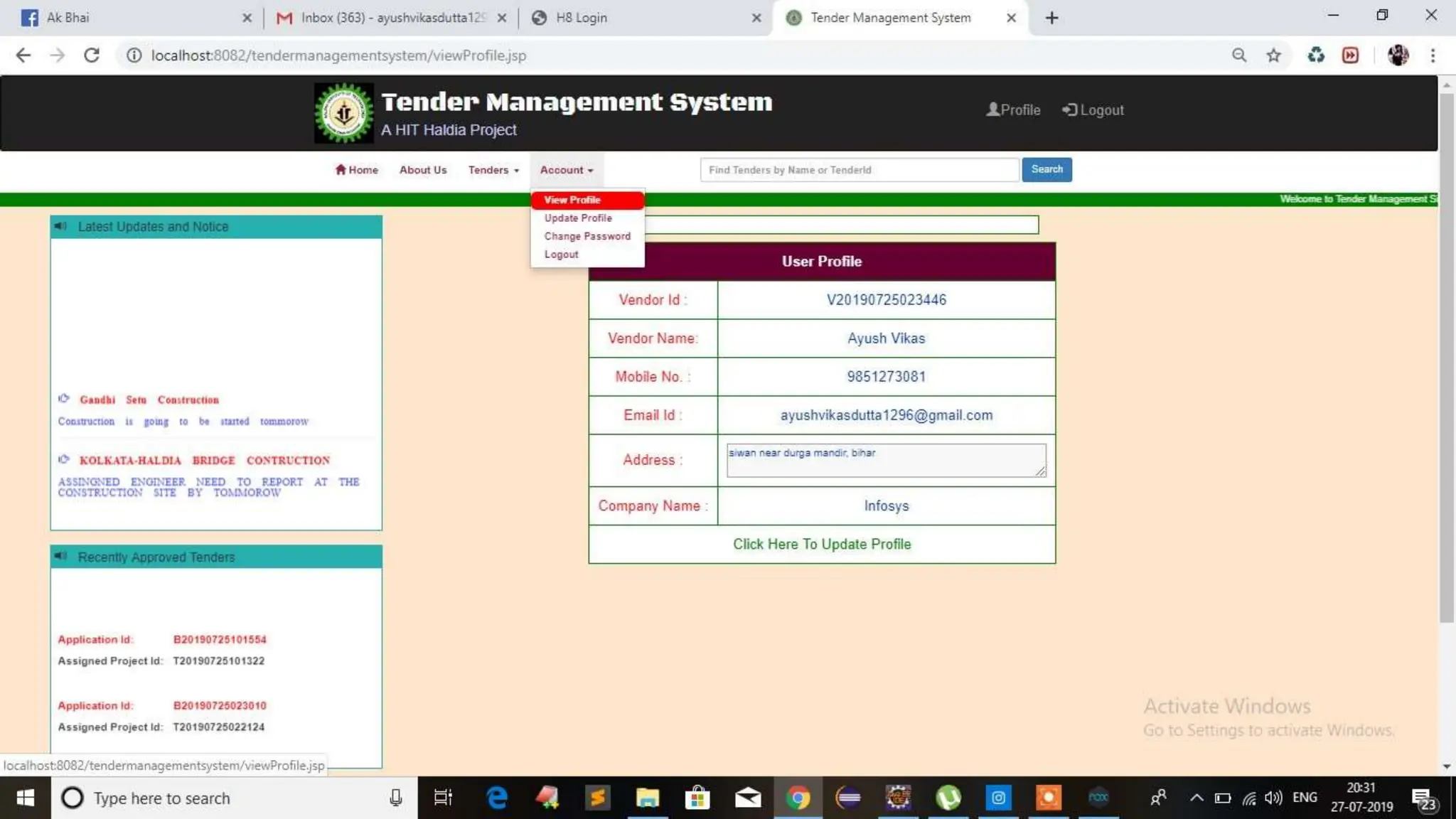
Task: Click the page vertical scrollbar
Action: (x=1446, y=355)
